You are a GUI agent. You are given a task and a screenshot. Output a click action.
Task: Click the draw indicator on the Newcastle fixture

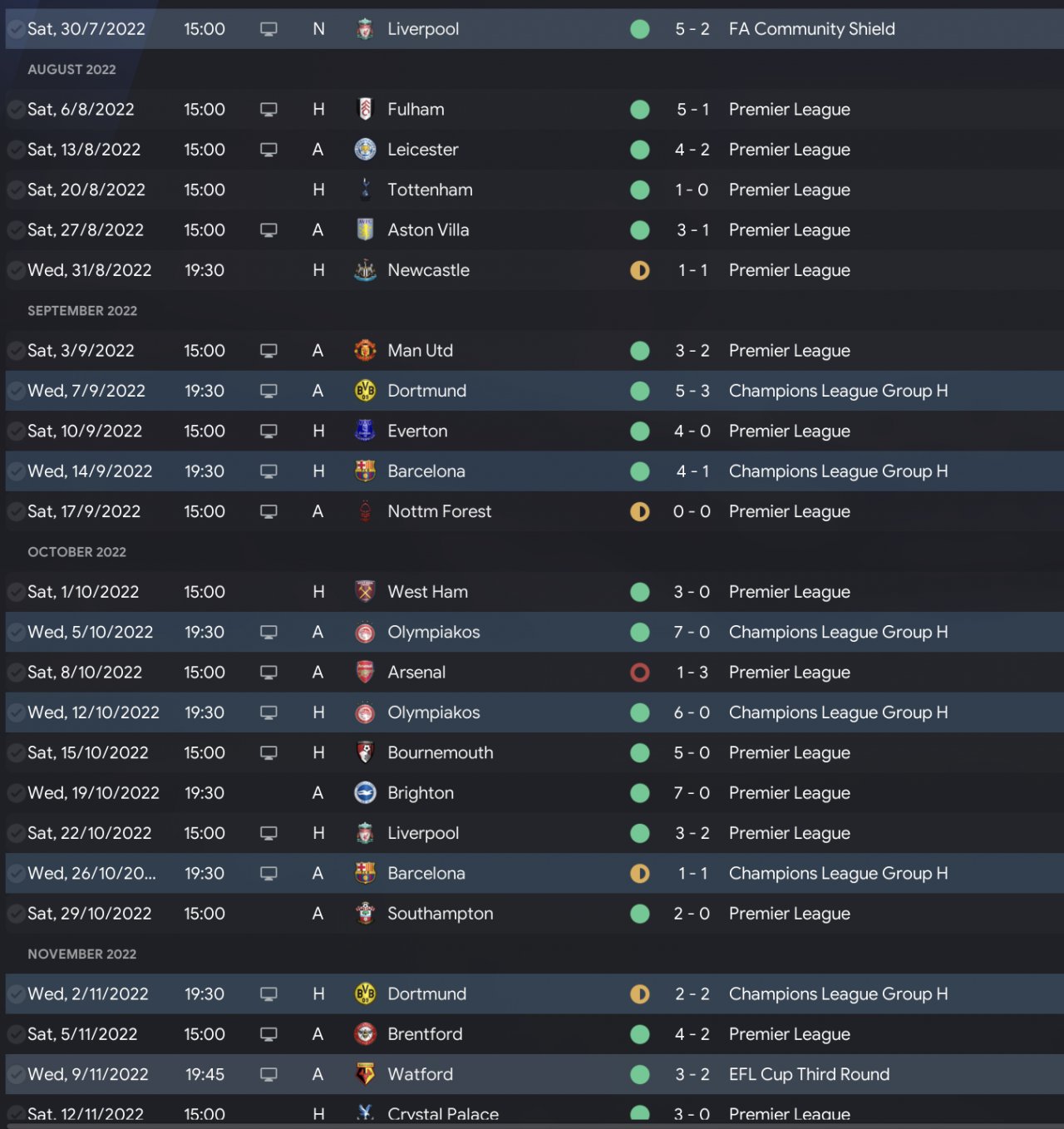(640, 270)
